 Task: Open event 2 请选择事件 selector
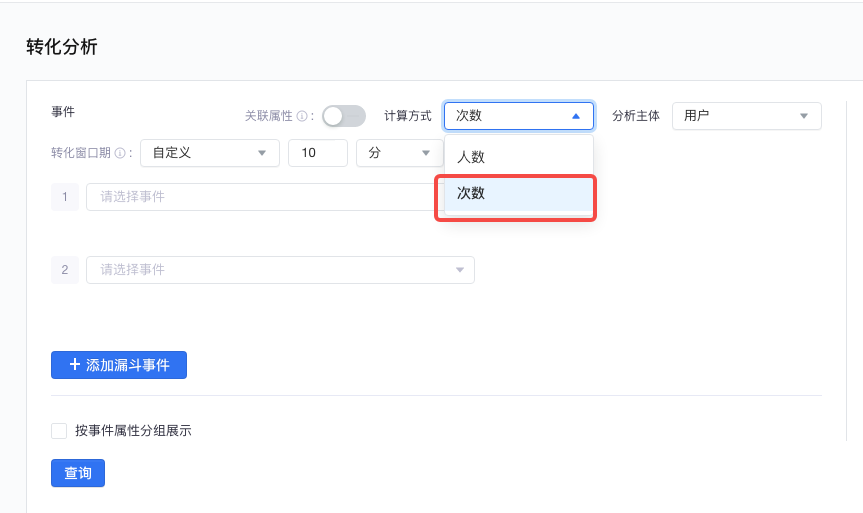(x=280, y=270)
